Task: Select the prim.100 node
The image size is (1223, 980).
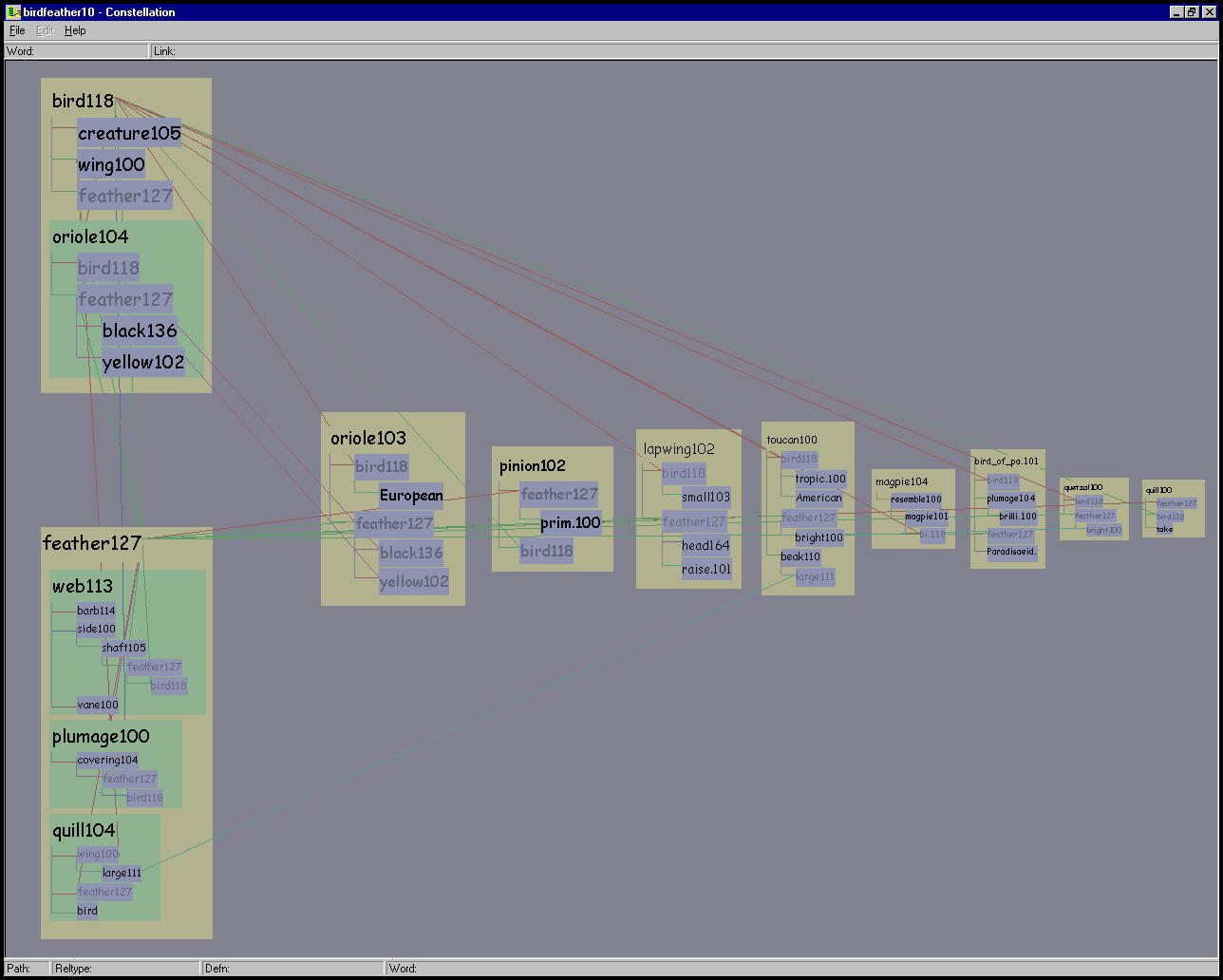Action: [x=571, y=523]
